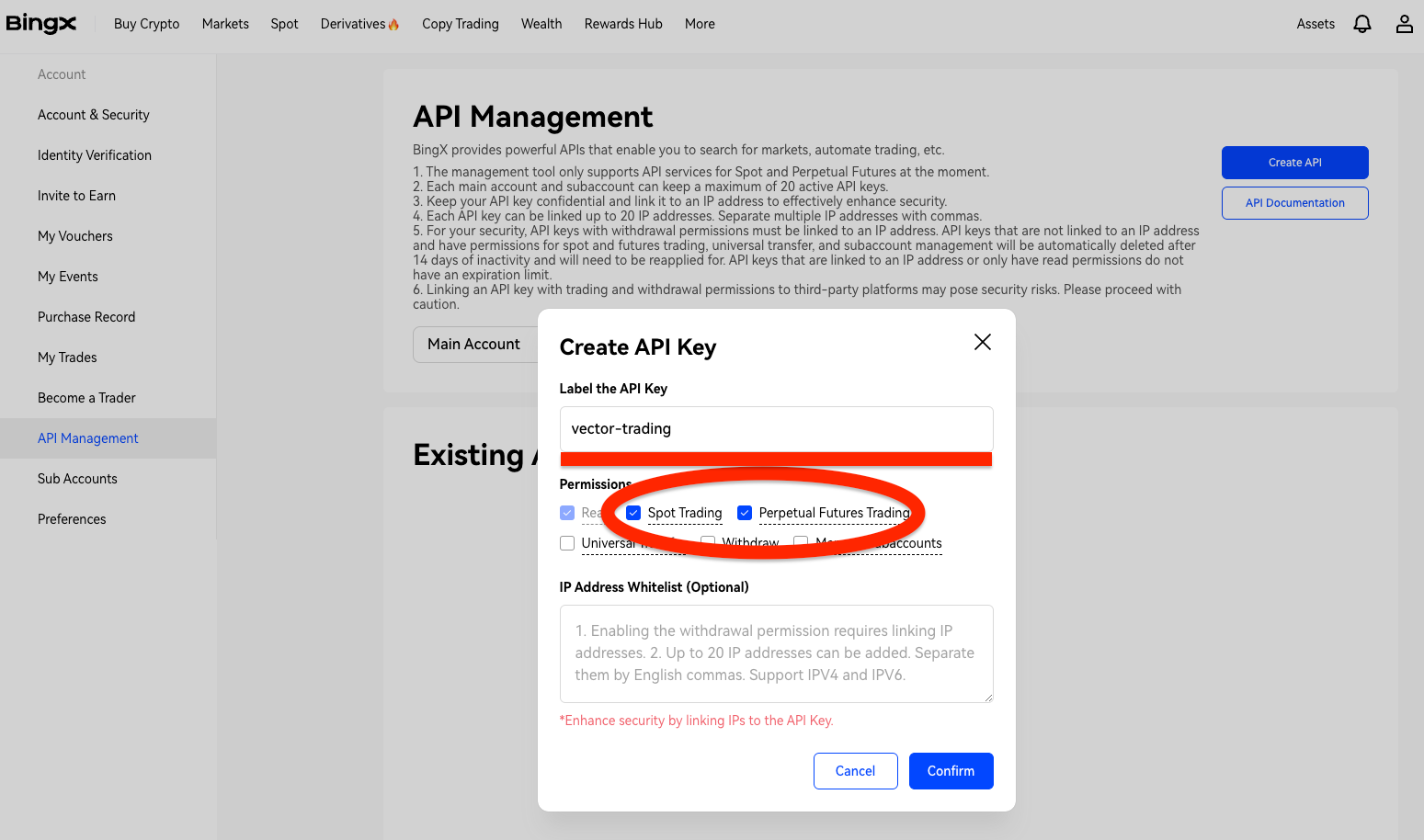Open the user profile icon

point(1404,24)
